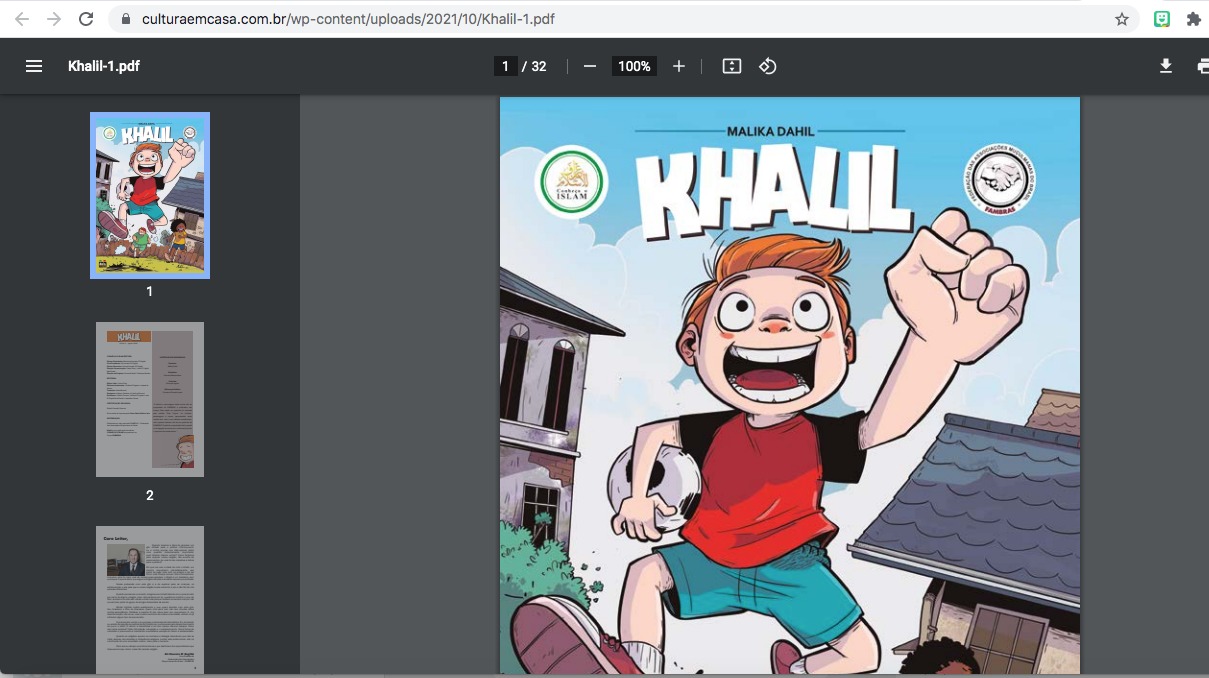Screen dimensions: 1209x678
Task: Click the address bar URL
Action: (x=348, y=19)
